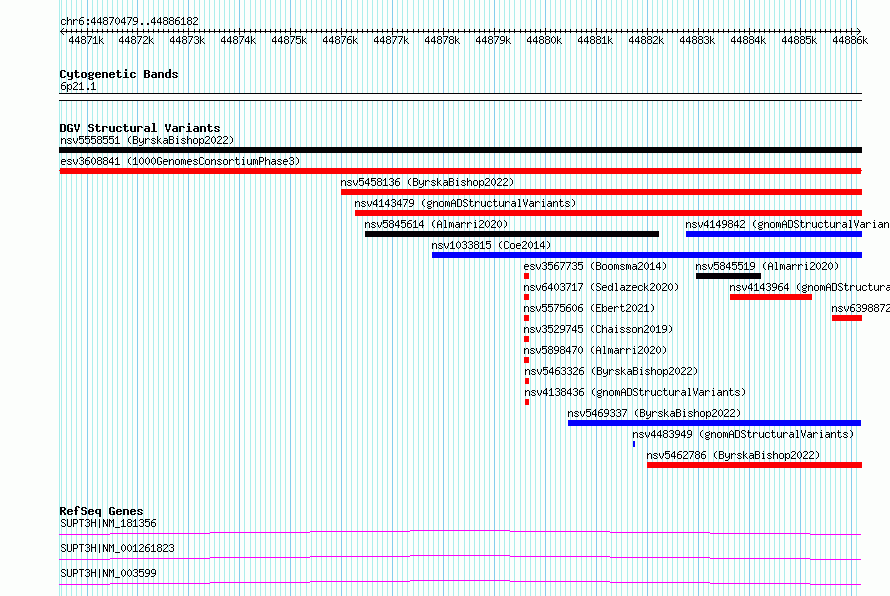Click the 44886k ruler tick label
Image resolution: width=890 pixels, height=596 pixels.
(x=850, y=40)
